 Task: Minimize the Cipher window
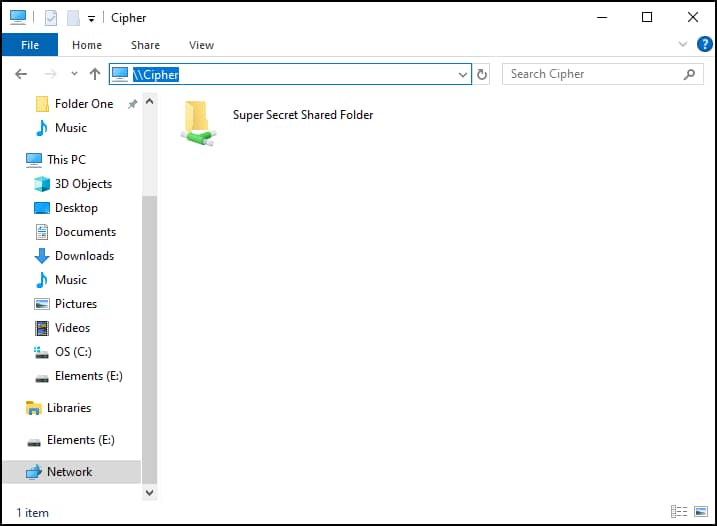coord(602,17)
